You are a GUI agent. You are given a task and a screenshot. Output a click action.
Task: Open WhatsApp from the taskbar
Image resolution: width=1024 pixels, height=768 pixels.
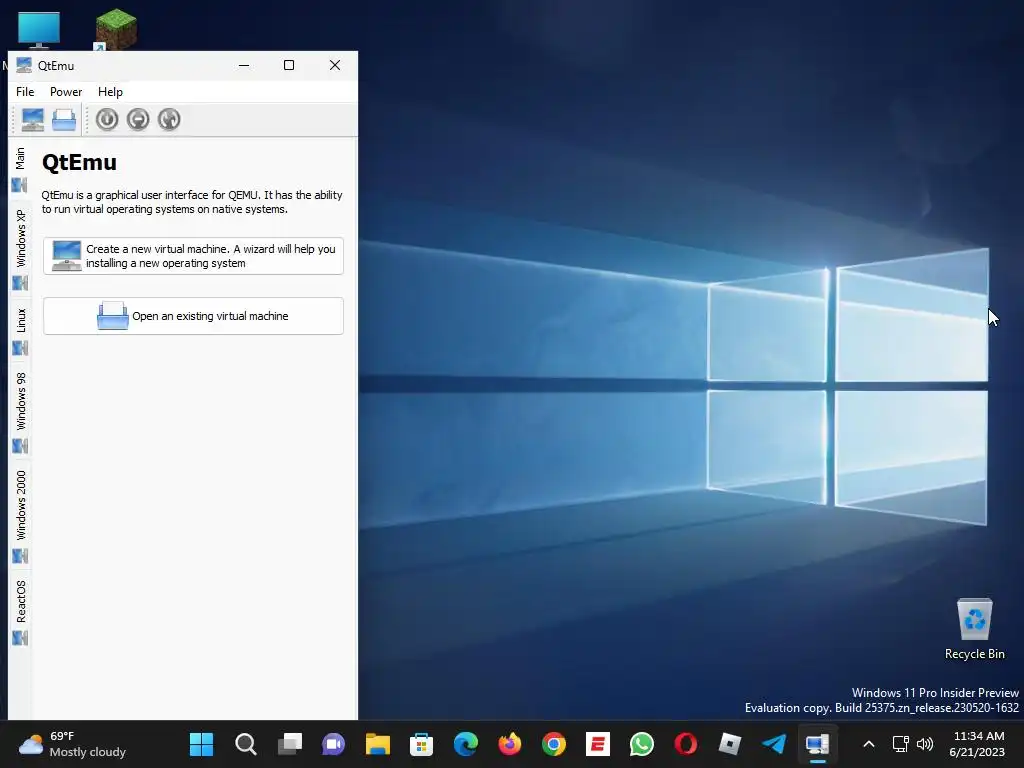[x=641, y=744]
